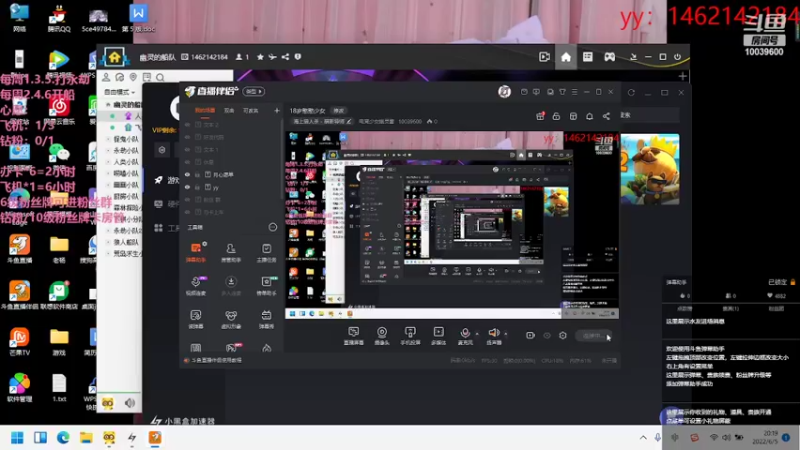800x450 pixels.
Task: Expand speaker options arrow
Action: (506, 334)
